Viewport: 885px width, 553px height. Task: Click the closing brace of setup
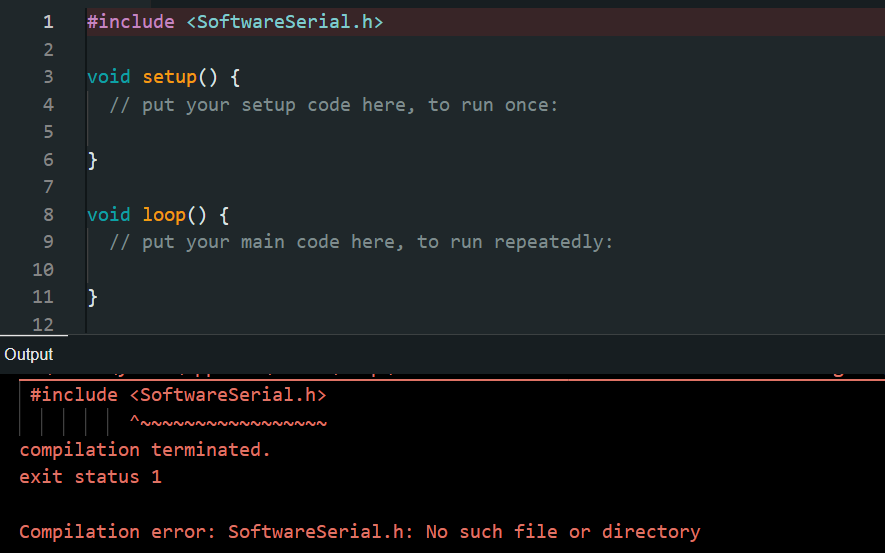point(93,160)
